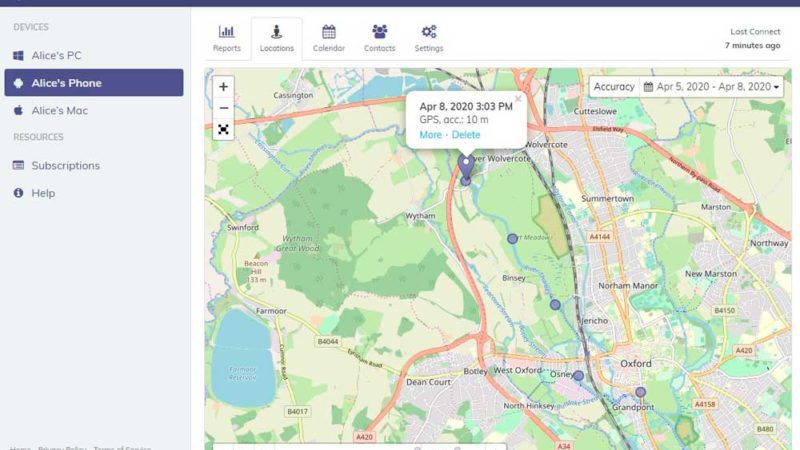Click the calendar icon in date range picker

(648, 87)
